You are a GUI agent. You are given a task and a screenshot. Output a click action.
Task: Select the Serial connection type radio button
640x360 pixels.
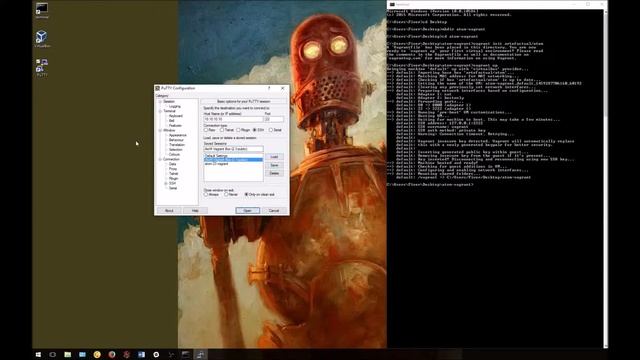click(271, 130)
